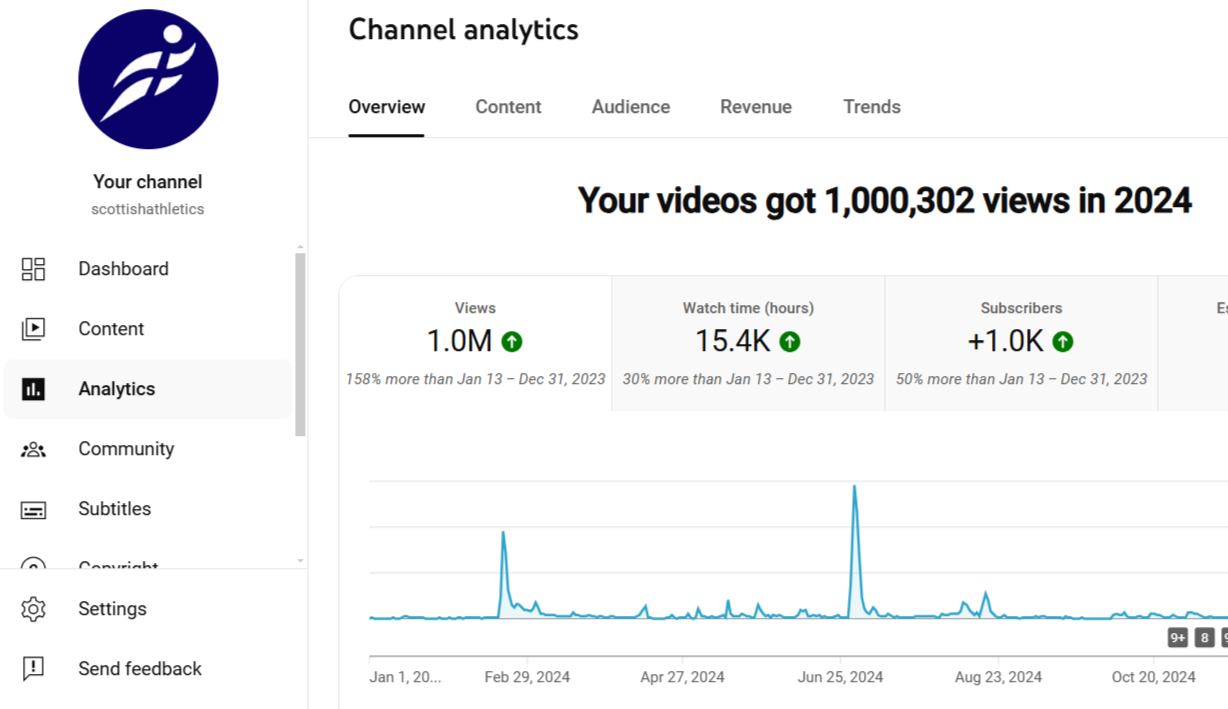Go to the Trends tab
1228x709 pixels.
[872, 107]
